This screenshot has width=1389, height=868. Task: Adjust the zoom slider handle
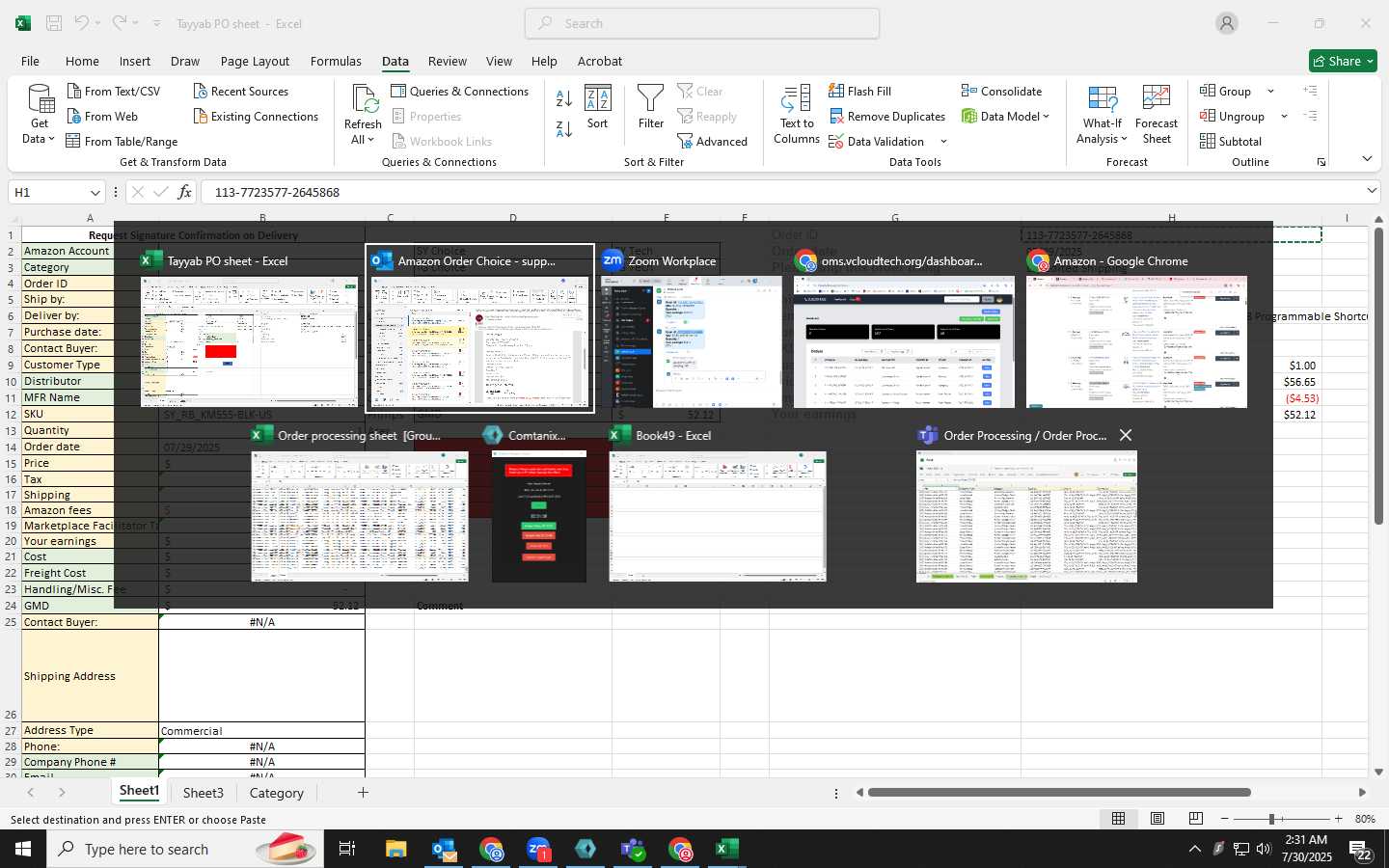point(1271,819)
